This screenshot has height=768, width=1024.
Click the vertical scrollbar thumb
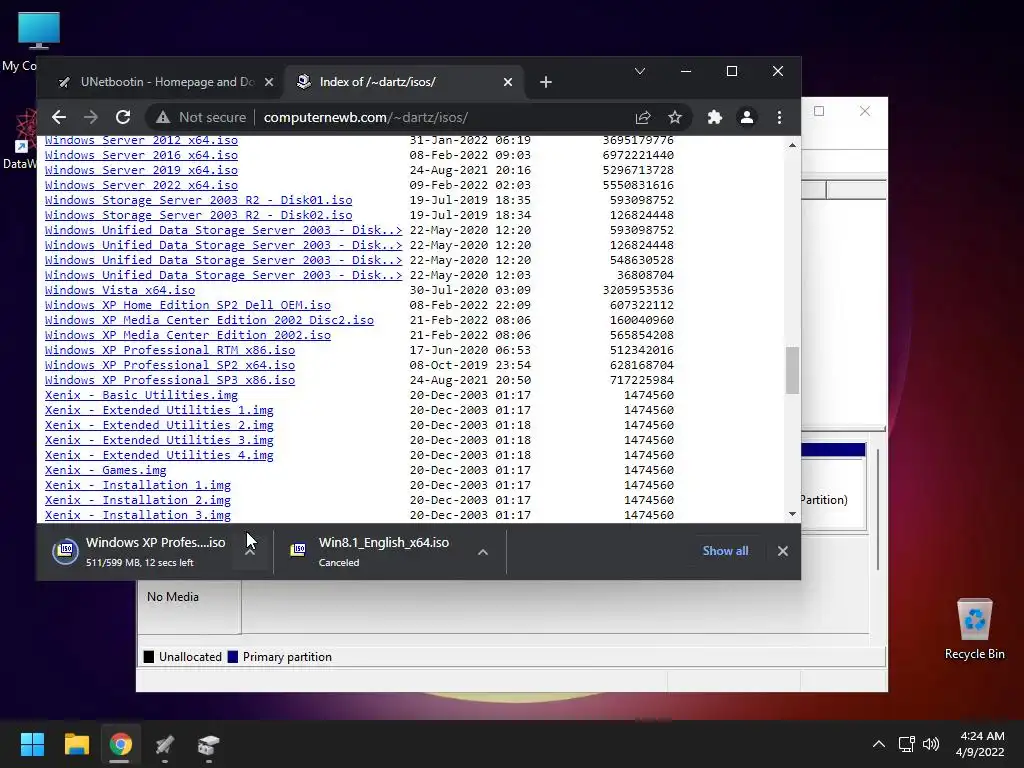(792, 370)
